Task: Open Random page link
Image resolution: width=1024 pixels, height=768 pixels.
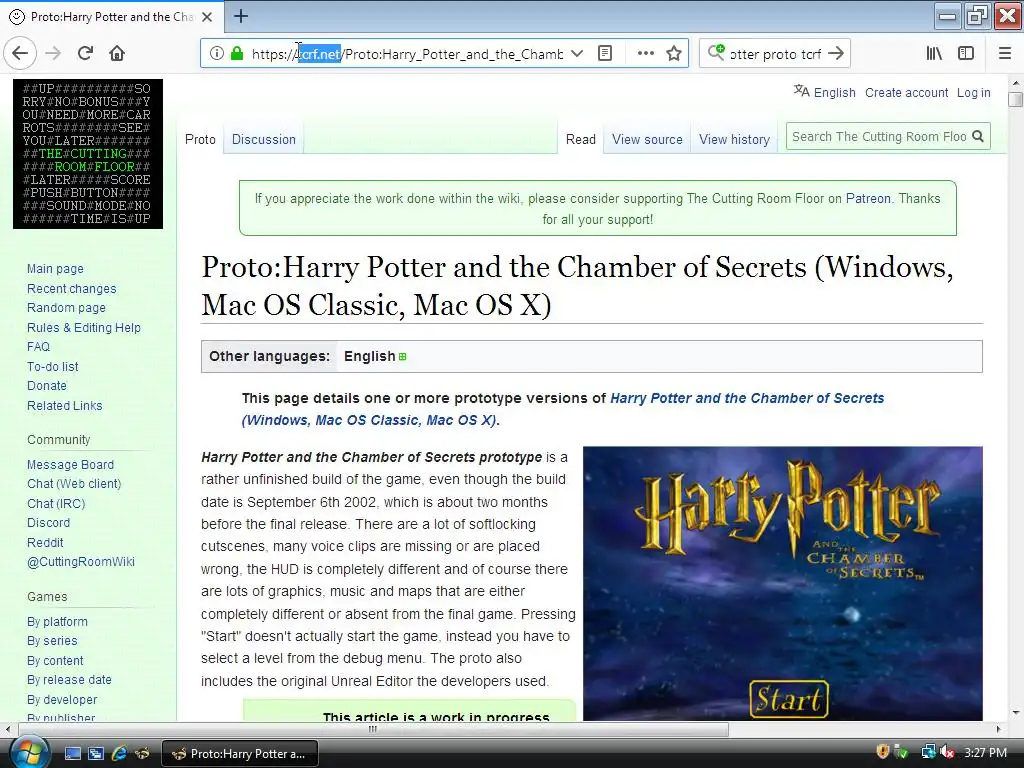Action: pos(67,308)
